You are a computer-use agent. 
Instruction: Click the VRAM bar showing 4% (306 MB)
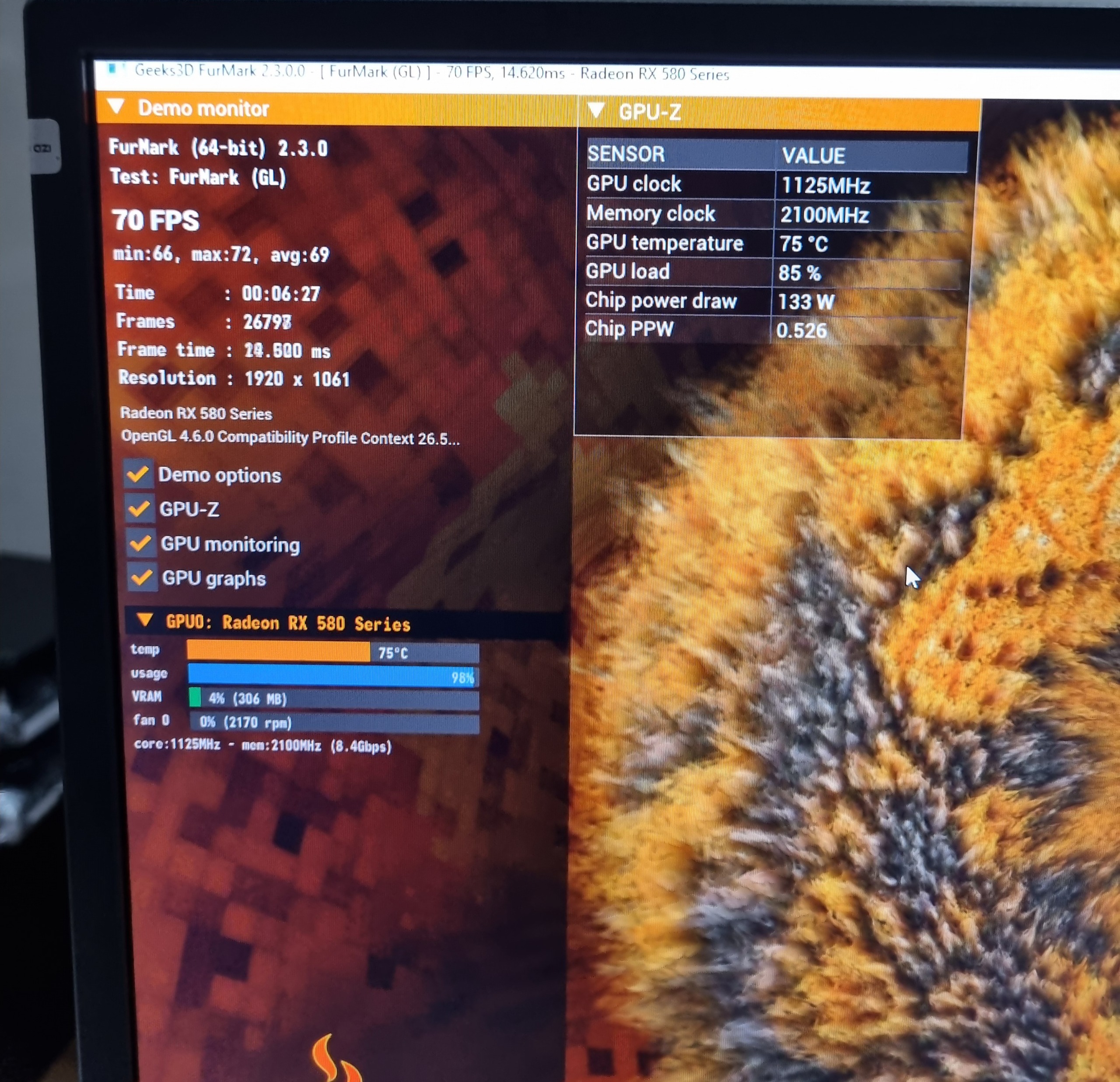[x=334, y=699]
